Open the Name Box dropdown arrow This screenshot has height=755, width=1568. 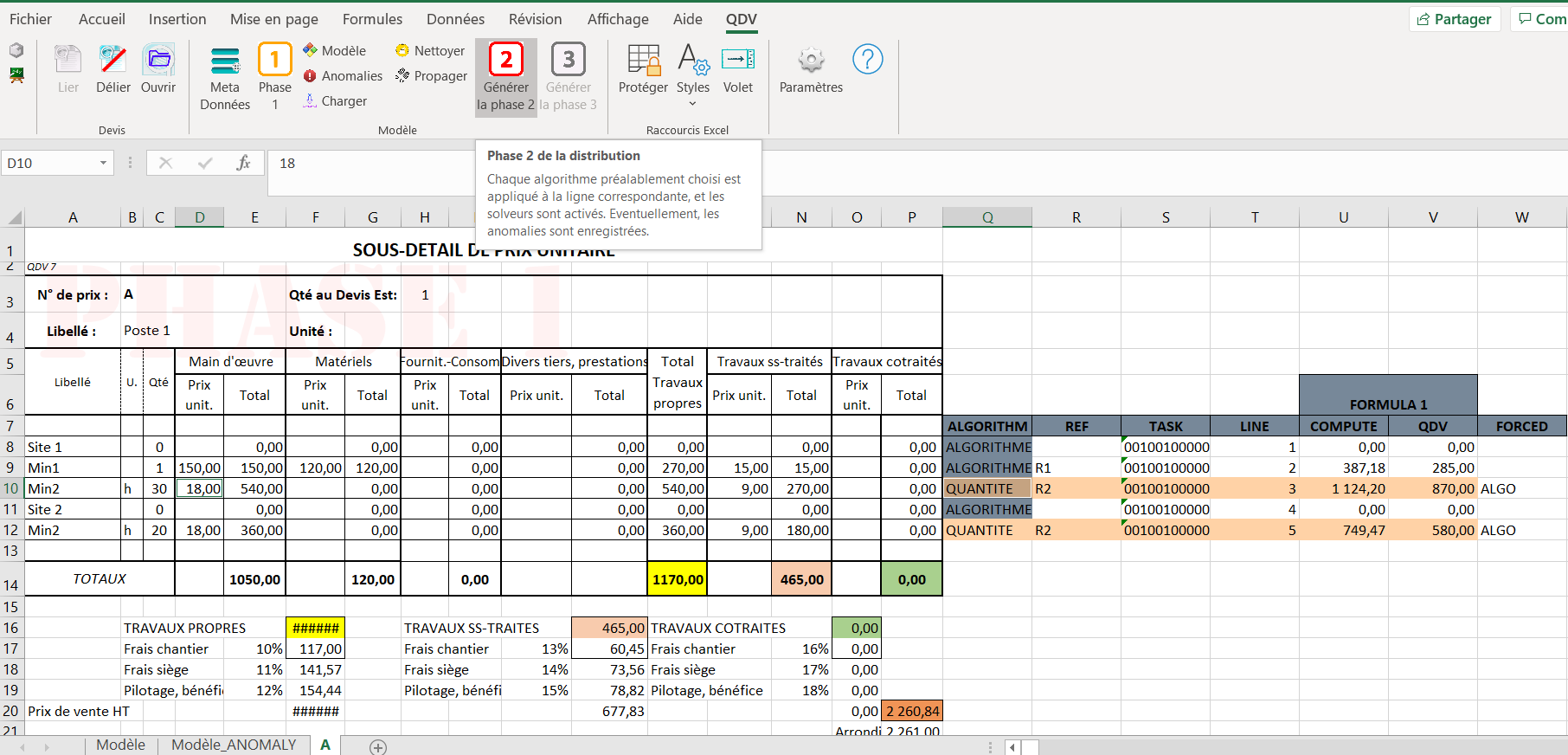pyautogui.click(x=103, y=163)
